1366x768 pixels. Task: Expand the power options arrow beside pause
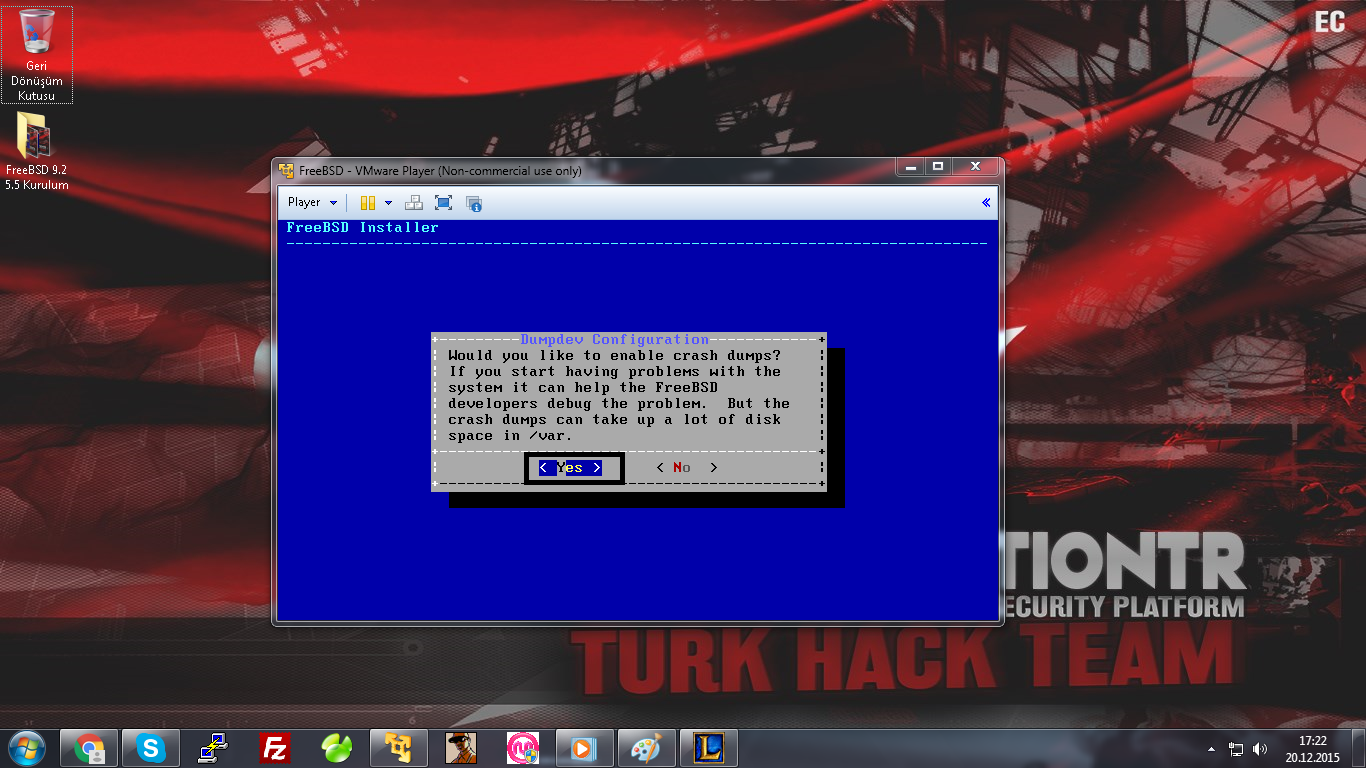[389, 202]
